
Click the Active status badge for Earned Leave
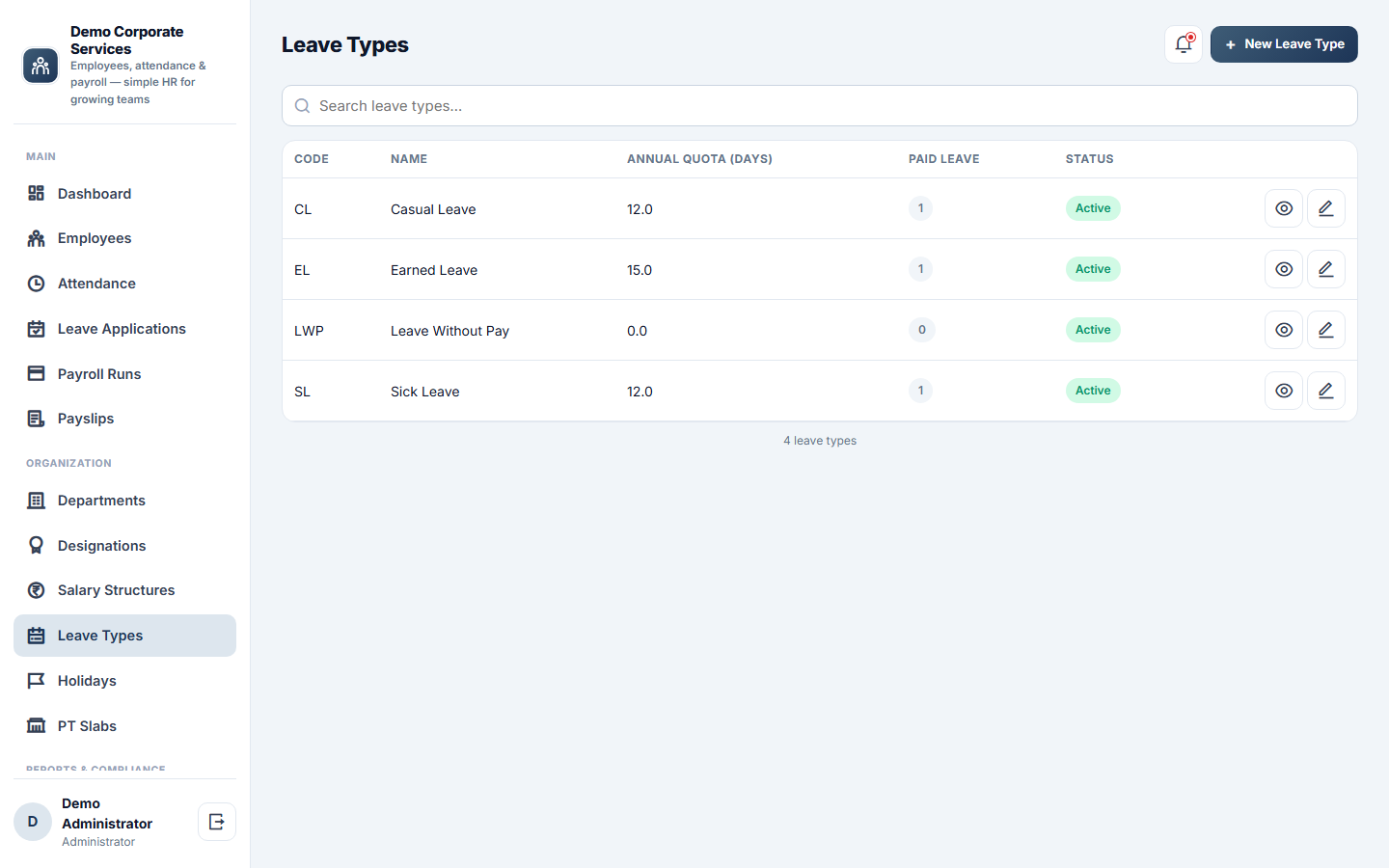tap(1093, 269)
